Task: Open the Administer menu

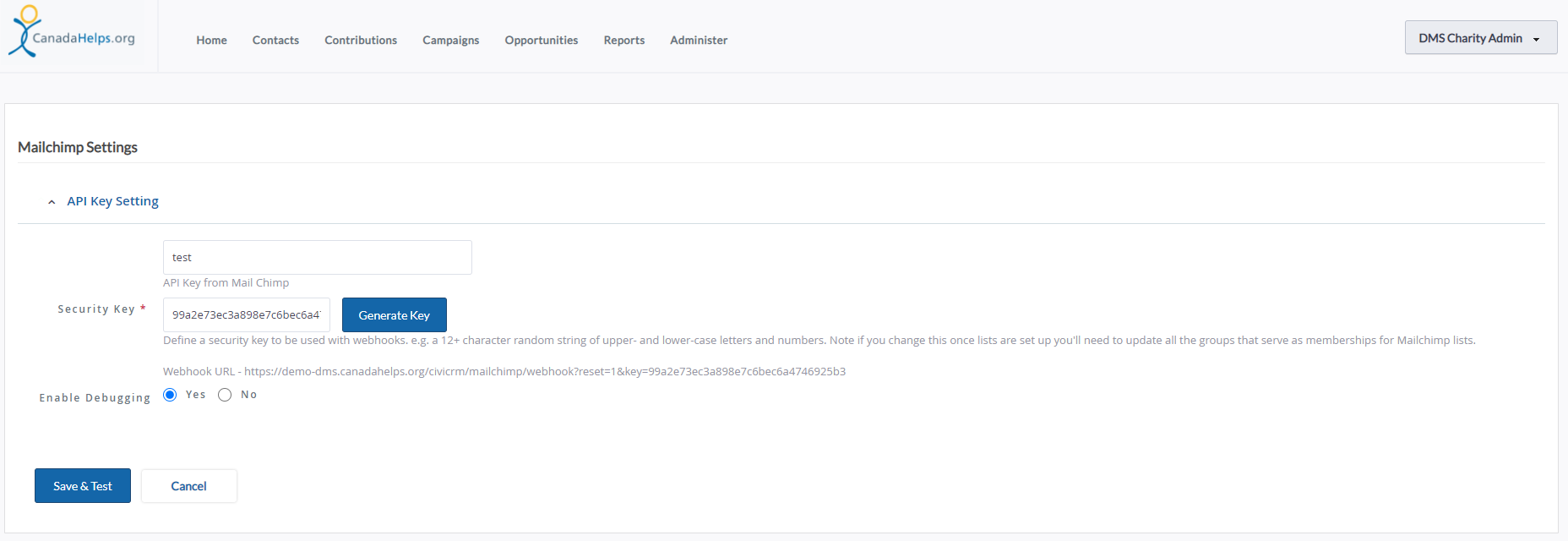Action: point(699,40)
